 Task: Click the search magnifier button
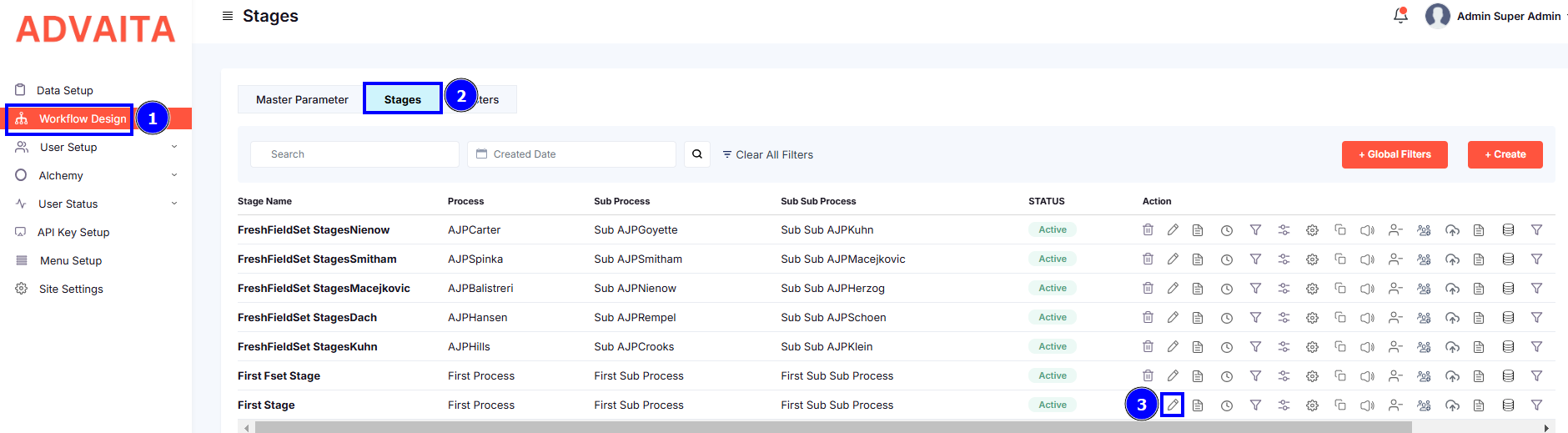pos(697,154)
